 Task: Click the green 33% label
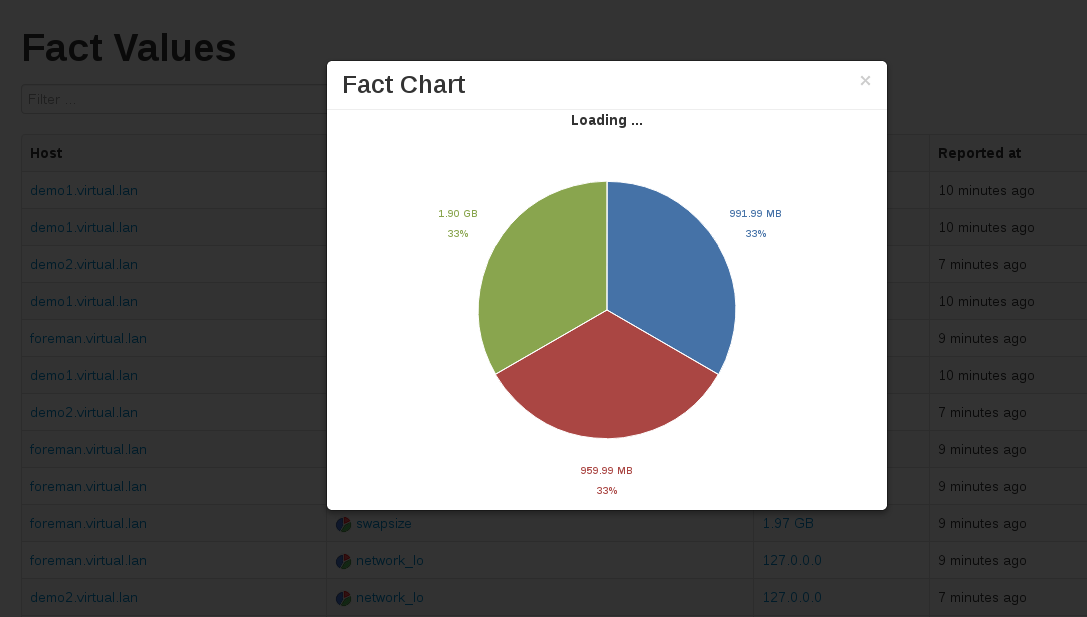(x=458, y=234)
